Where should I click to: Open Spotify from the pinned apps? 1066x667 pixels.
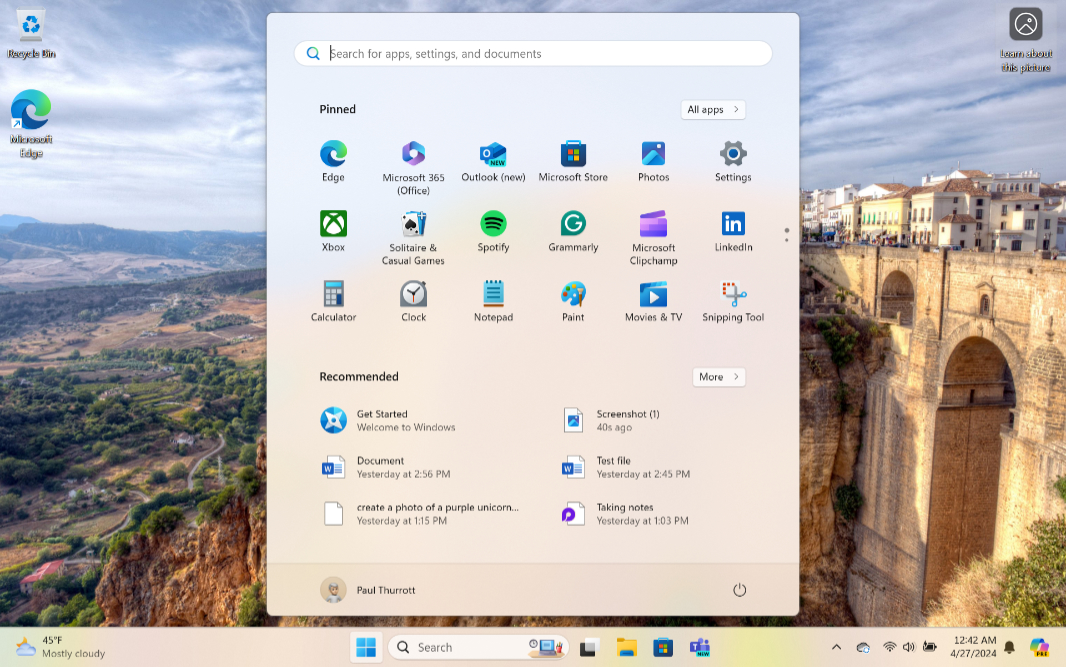[x=493, y=225]
